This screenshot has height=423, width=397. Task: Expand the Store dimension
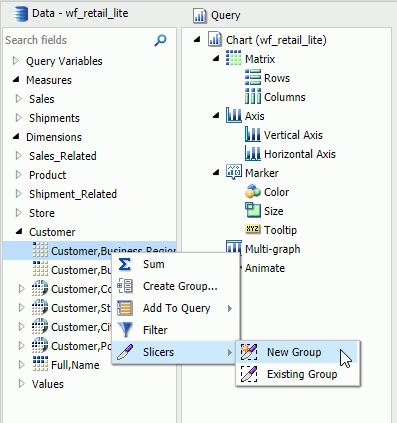[19, 213]
